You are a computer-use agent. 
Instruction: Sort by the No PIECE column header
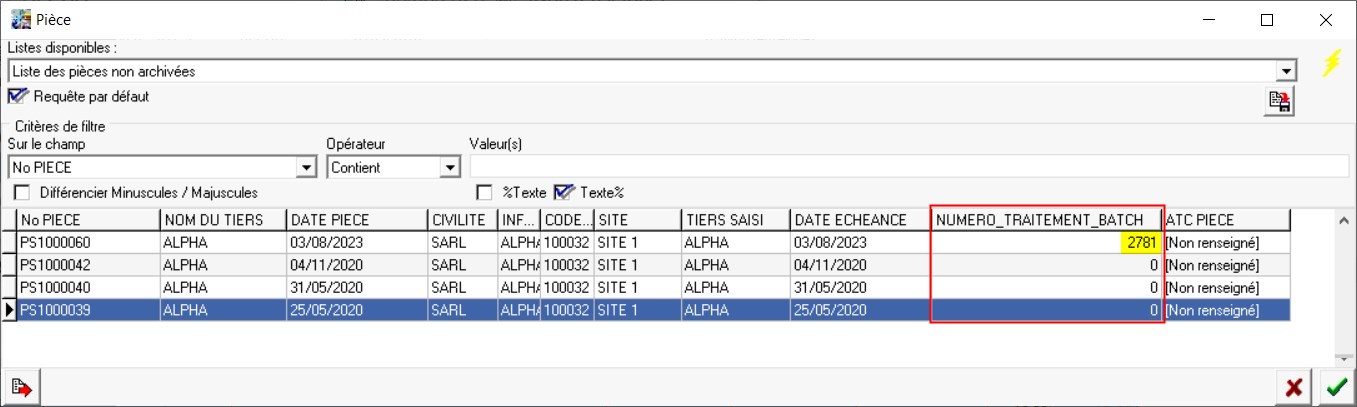pyautogui.click(x=88, y=220)
